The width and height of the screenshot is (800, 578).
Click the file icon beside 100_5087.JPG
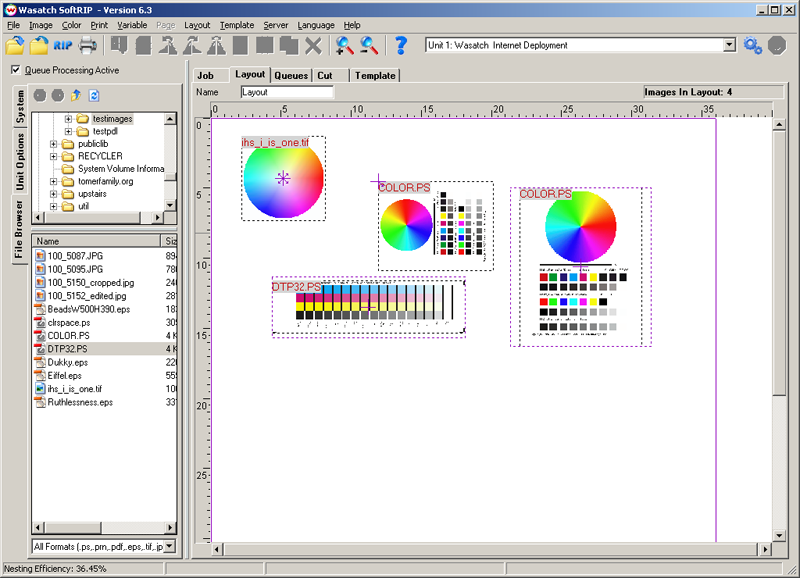pyautogui.click(x=40, y=256)
